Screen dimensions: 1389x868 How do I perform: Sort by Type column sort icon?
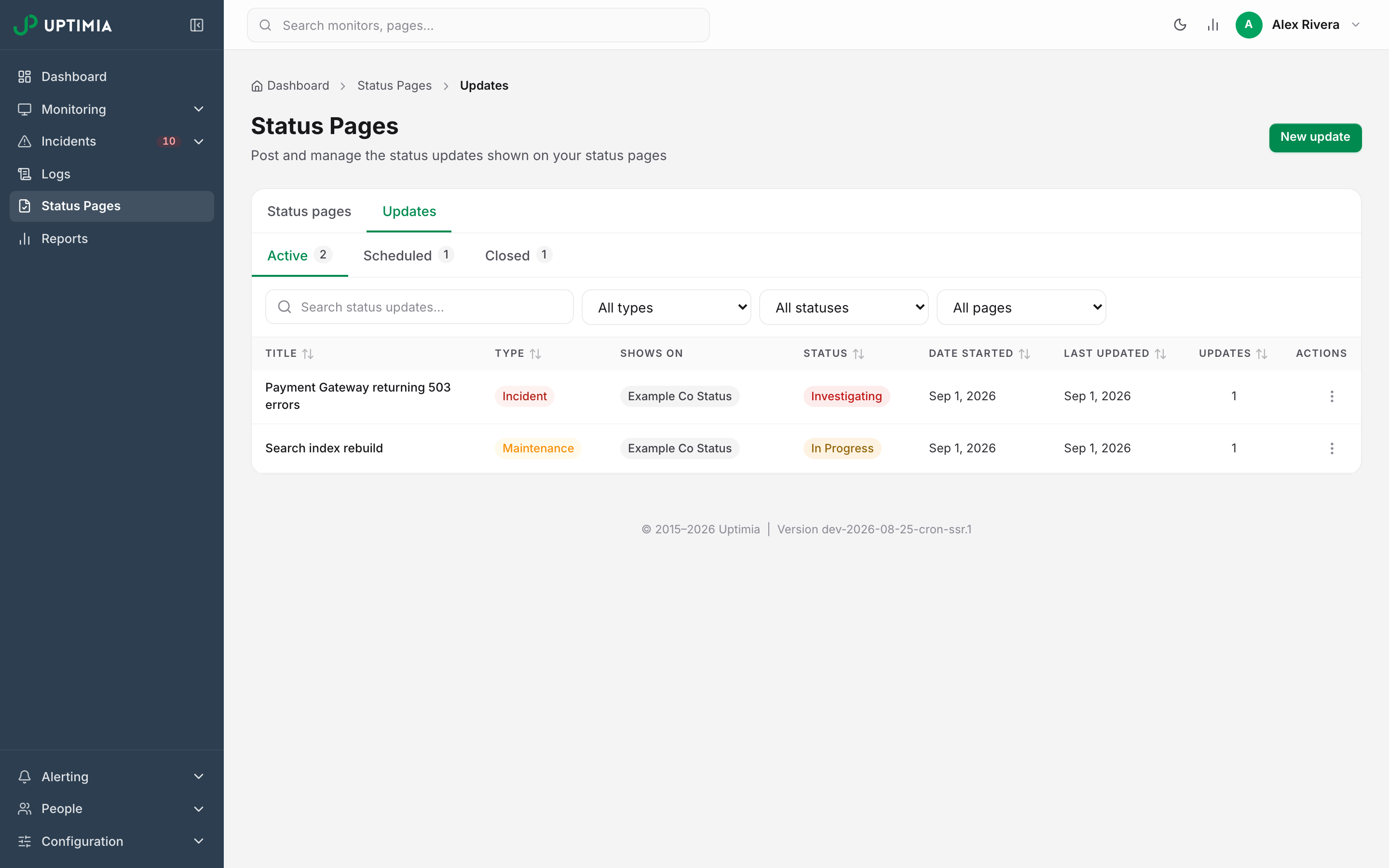click(535, 354)
